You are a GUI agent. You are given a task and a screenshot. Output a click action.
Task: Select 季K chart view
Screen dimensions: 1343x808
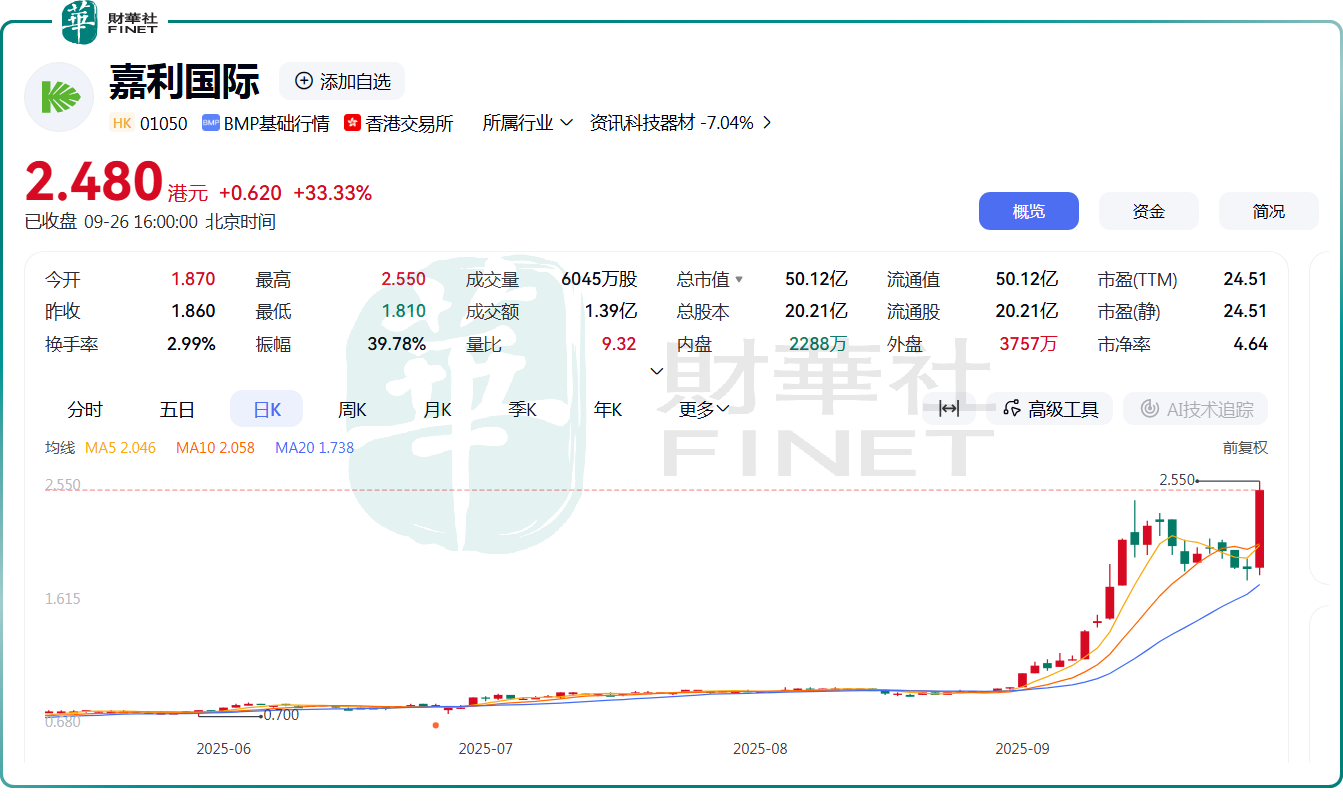tap(522, 409)
